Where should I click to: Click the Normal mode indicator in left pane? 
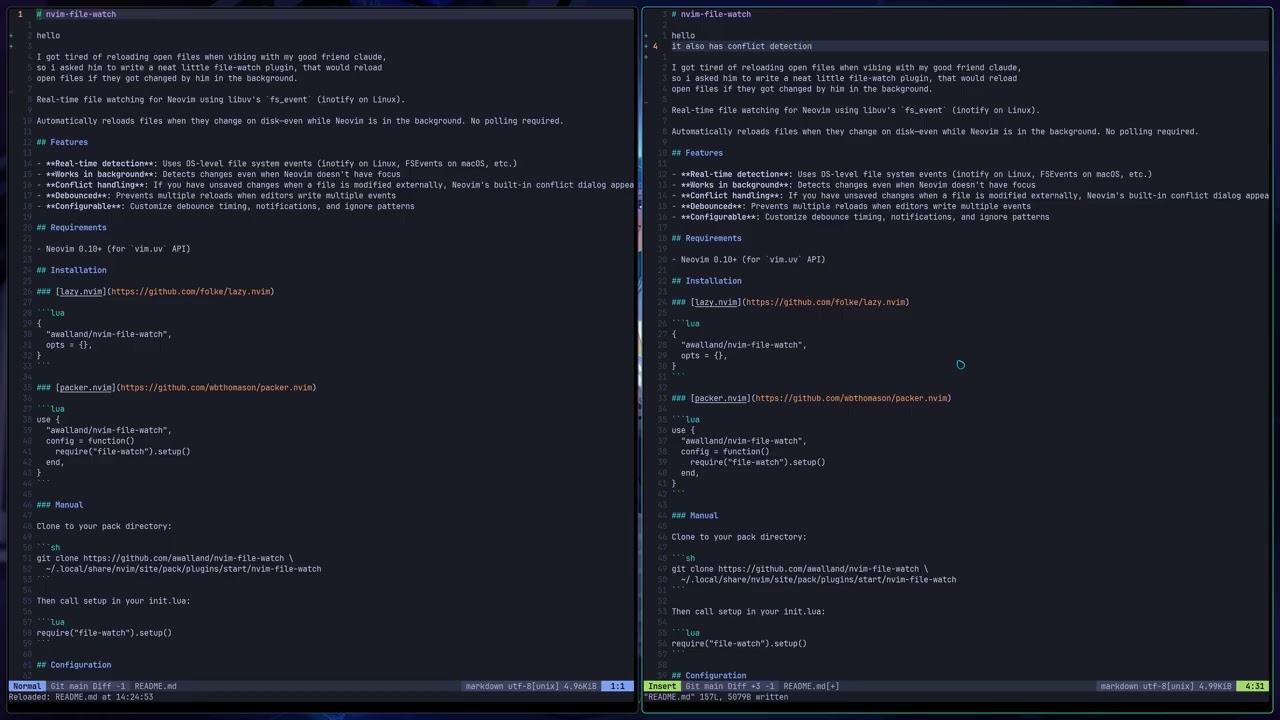click(27, 686)
